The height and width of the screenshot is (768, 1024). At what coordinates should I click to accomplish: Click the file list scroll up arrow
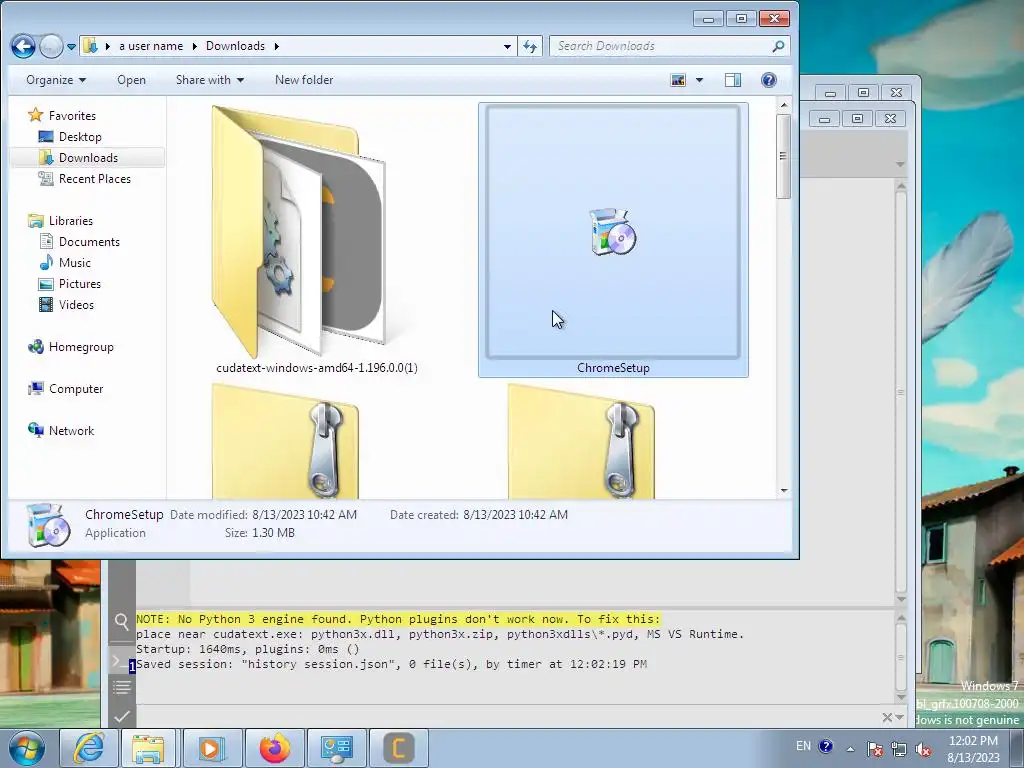(784, 104)
